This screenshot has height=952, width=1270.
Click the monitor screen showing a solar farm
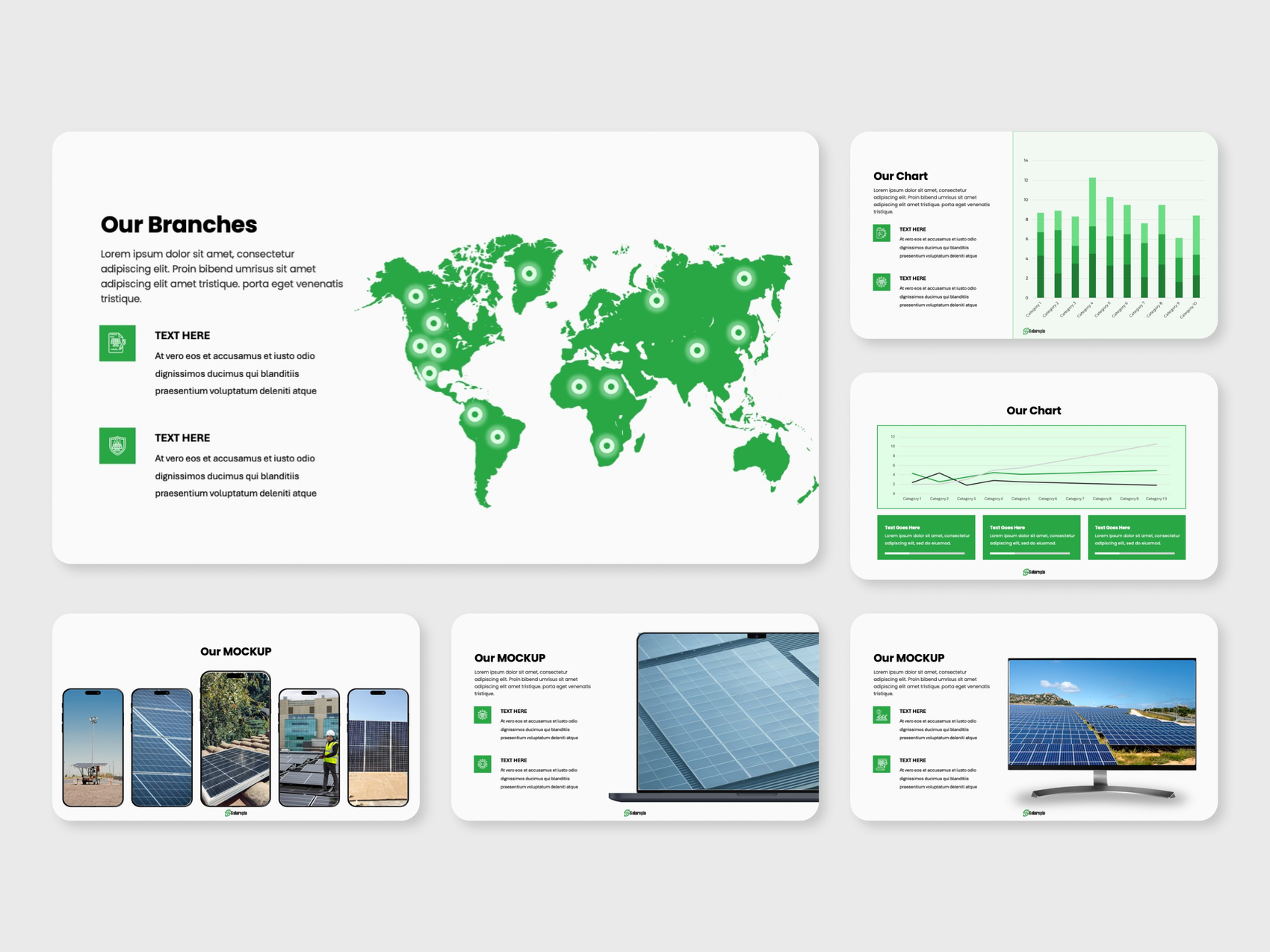(x=1102, y=712)
